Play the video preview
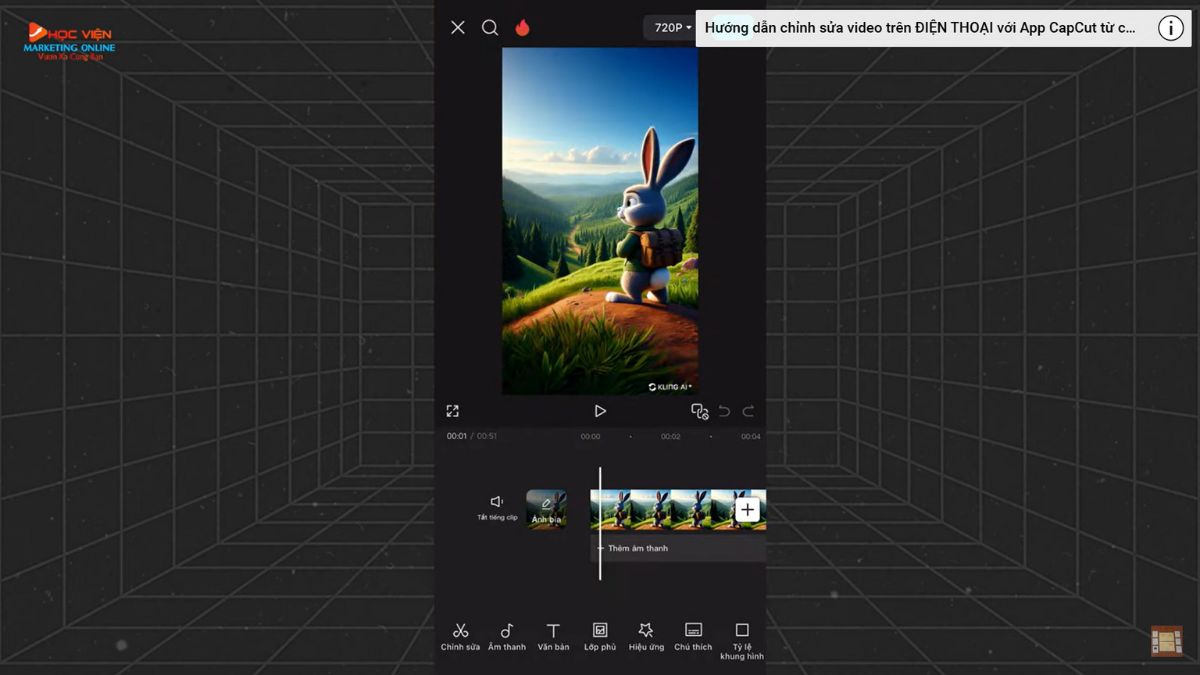 coord(600,411)
